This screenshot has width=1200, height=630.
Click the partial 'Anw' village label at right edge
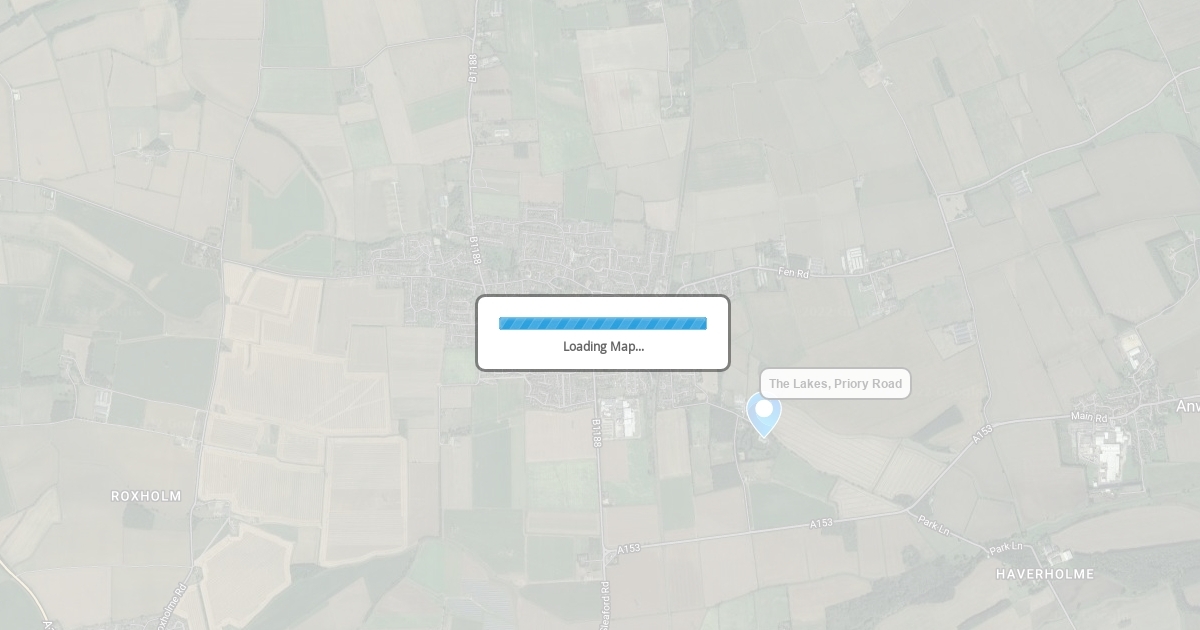(x=1187, y=406)
